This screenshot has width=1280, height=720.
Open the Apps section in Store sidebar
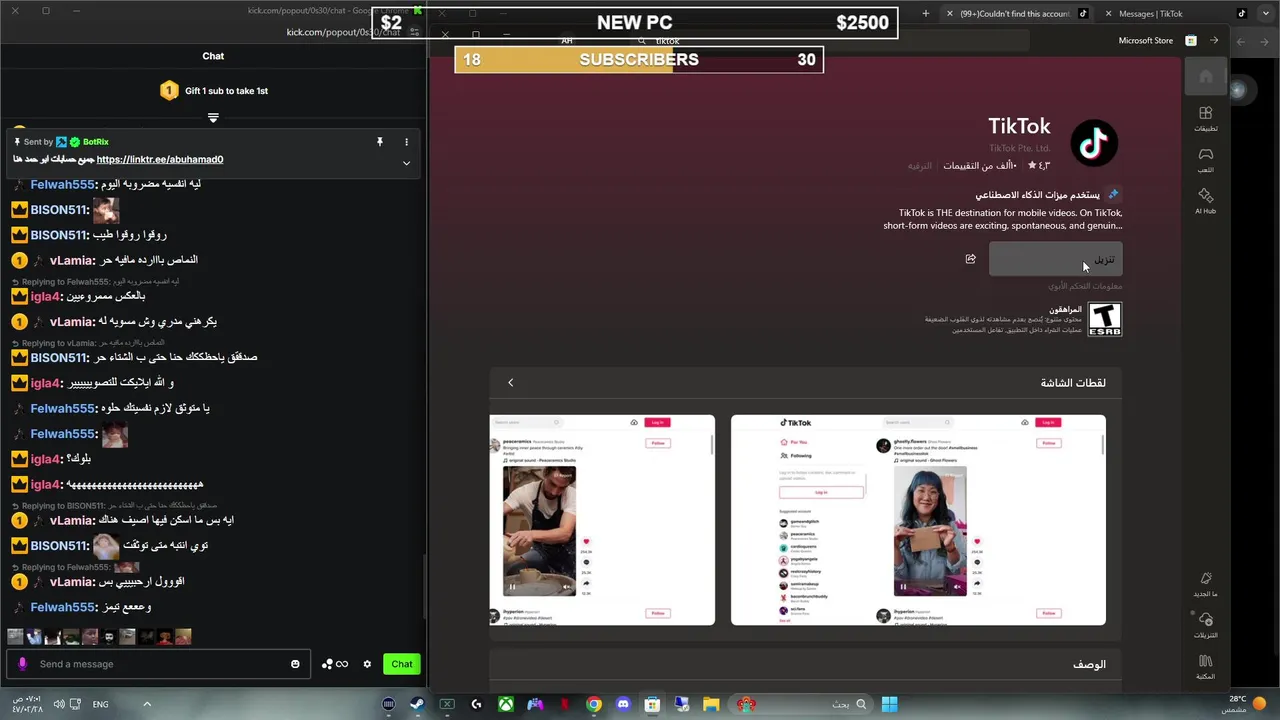[1206, 119]
